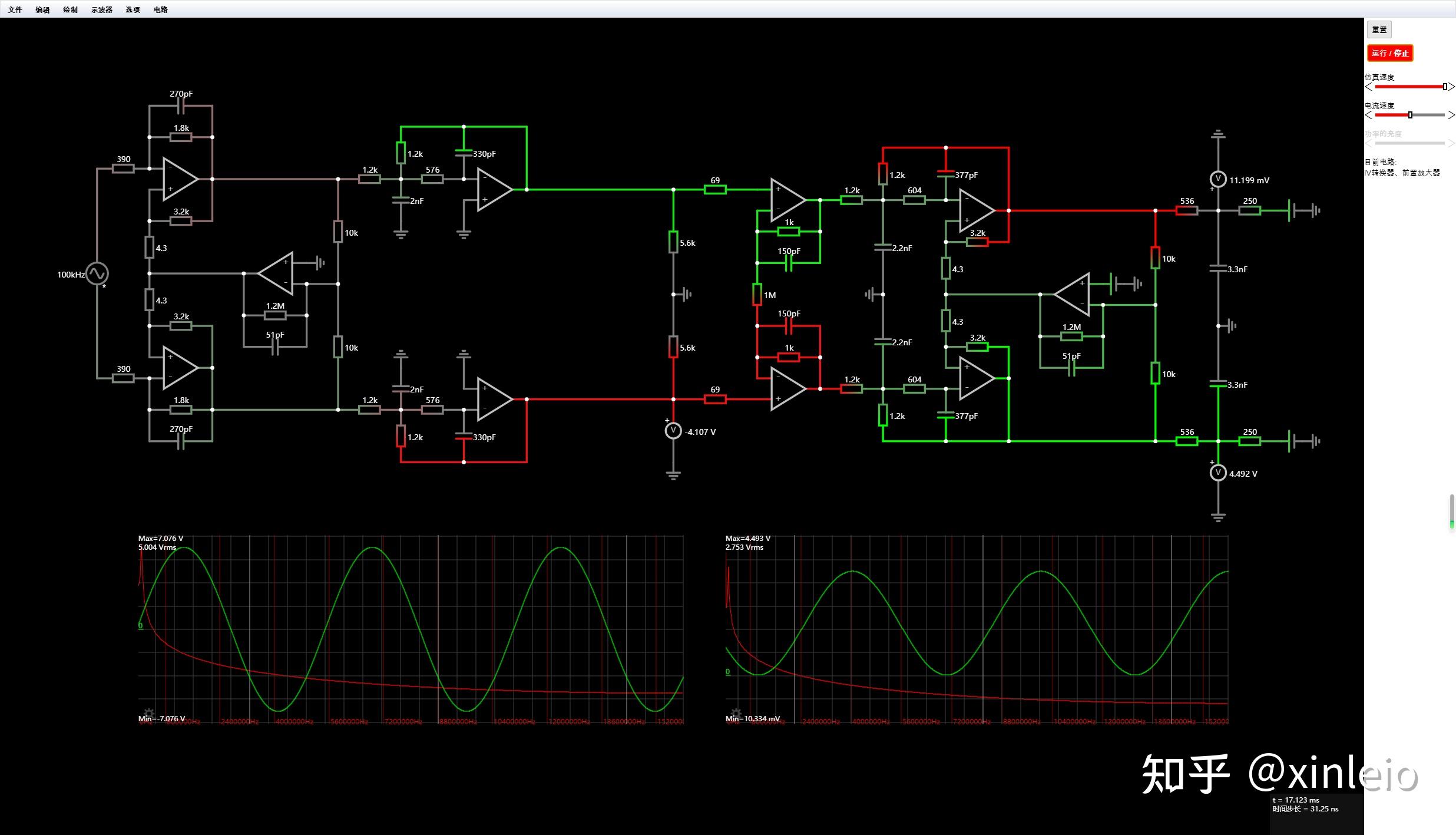
Task: Open the 文件 menu
Action: tap(14, 9)
